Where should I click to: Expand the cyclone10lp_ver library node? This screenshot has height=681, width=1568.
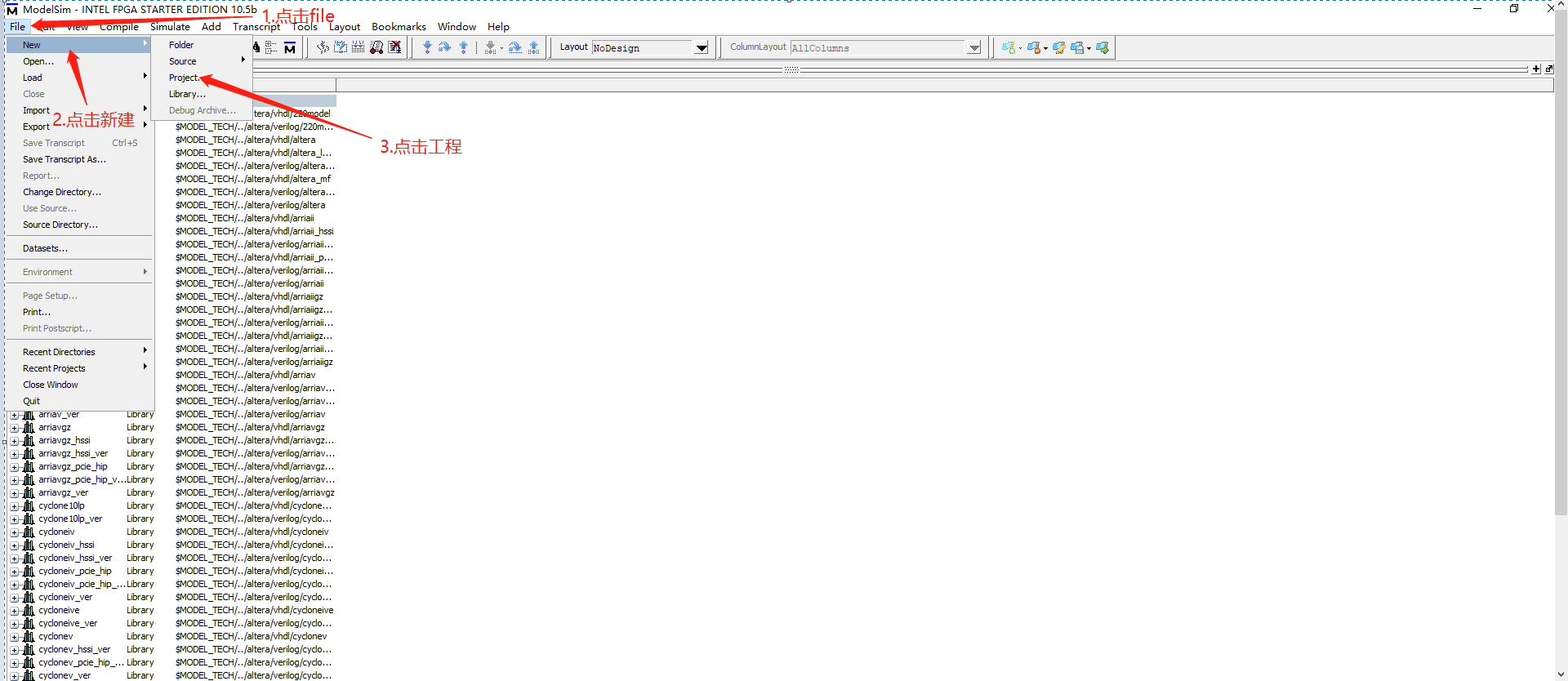point(14,519)
